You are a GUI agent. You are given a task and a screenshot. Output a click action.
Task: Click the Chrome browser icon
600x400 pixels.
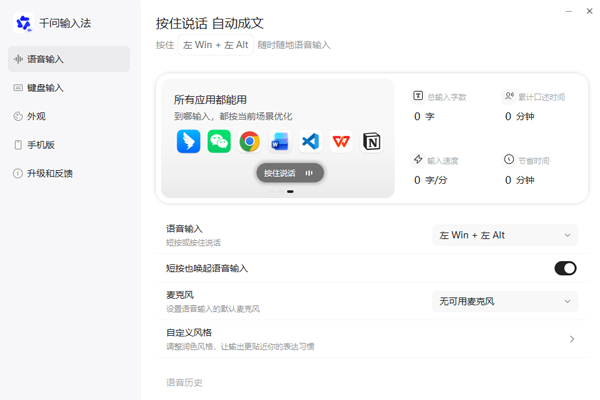tap(249, 141)
